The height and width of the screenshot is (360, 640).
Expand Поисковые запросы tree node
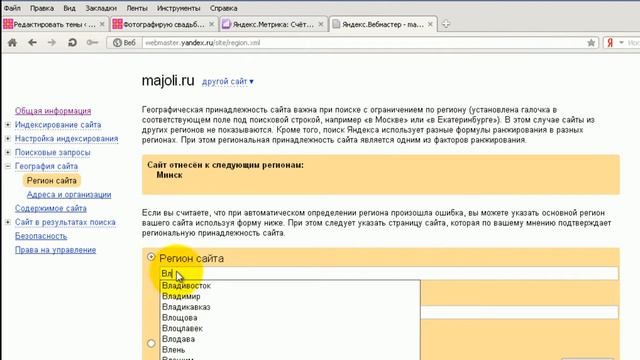coord(8,152)
